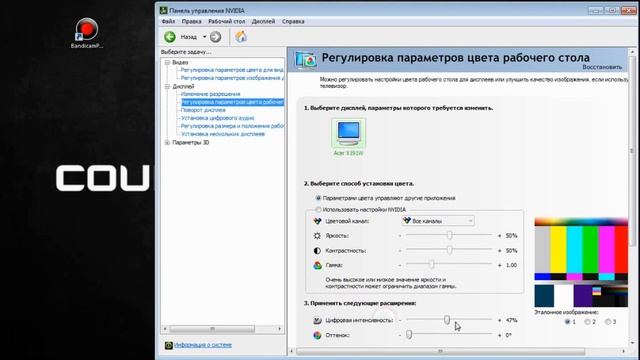This screenshot has width=640, height=360.
Task: Click minus sign beside contrast slider
Action: click(400, 251)
